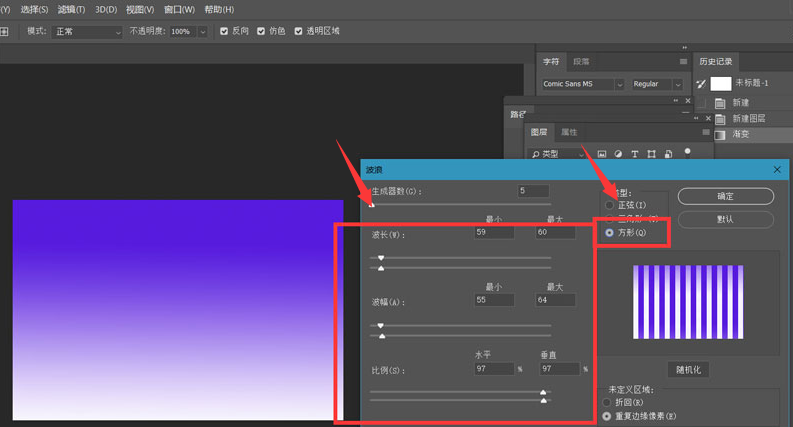Screen dimensions: 793x427
Task: Open the Character panel menu icon
Action: (x=683, y=62)
